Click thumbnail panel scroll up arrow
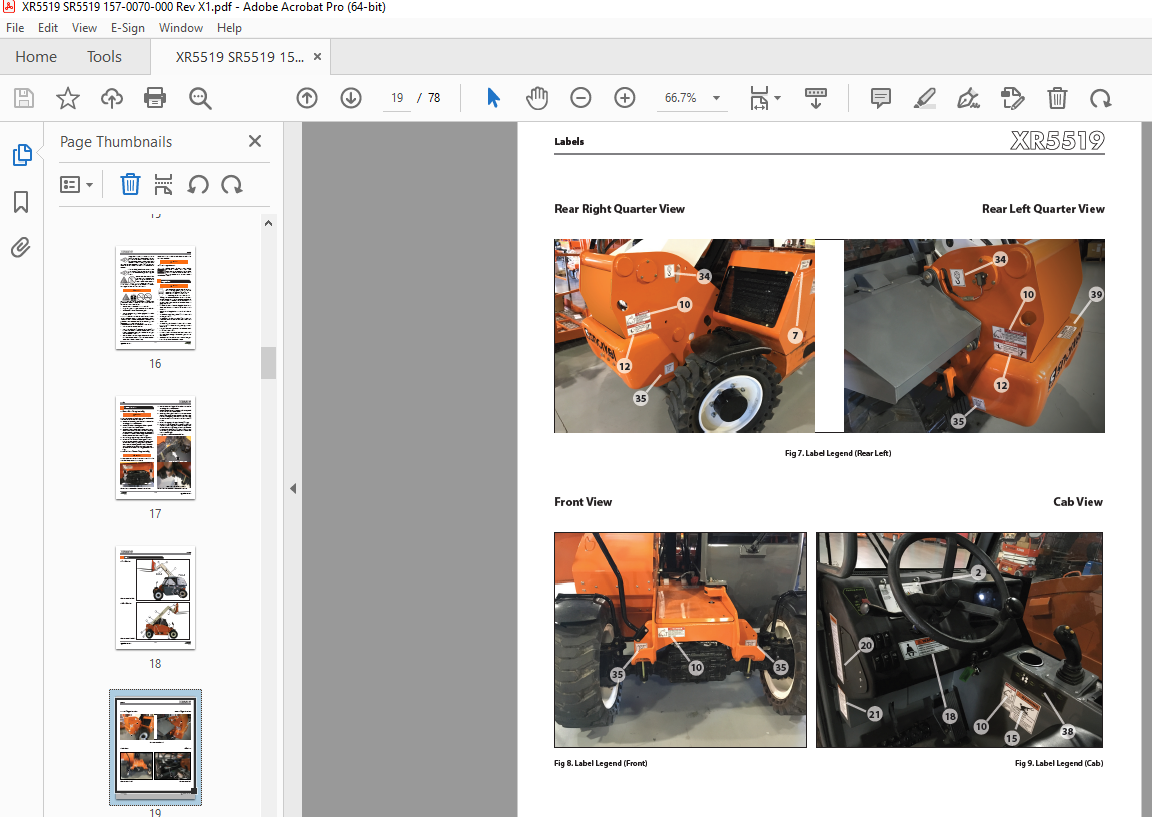The image size is (1152, 817). [x=268, y=223]
